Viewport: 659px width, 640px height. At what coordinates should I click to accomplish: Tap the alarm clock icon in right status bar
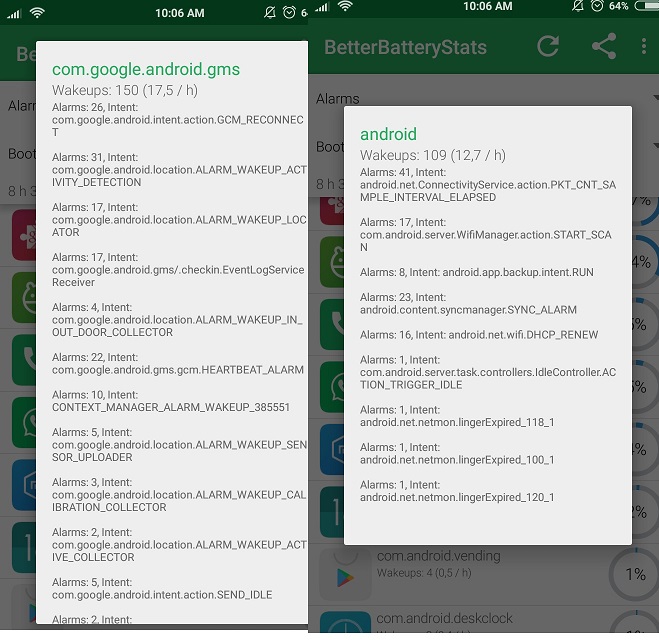coord(597,6)
